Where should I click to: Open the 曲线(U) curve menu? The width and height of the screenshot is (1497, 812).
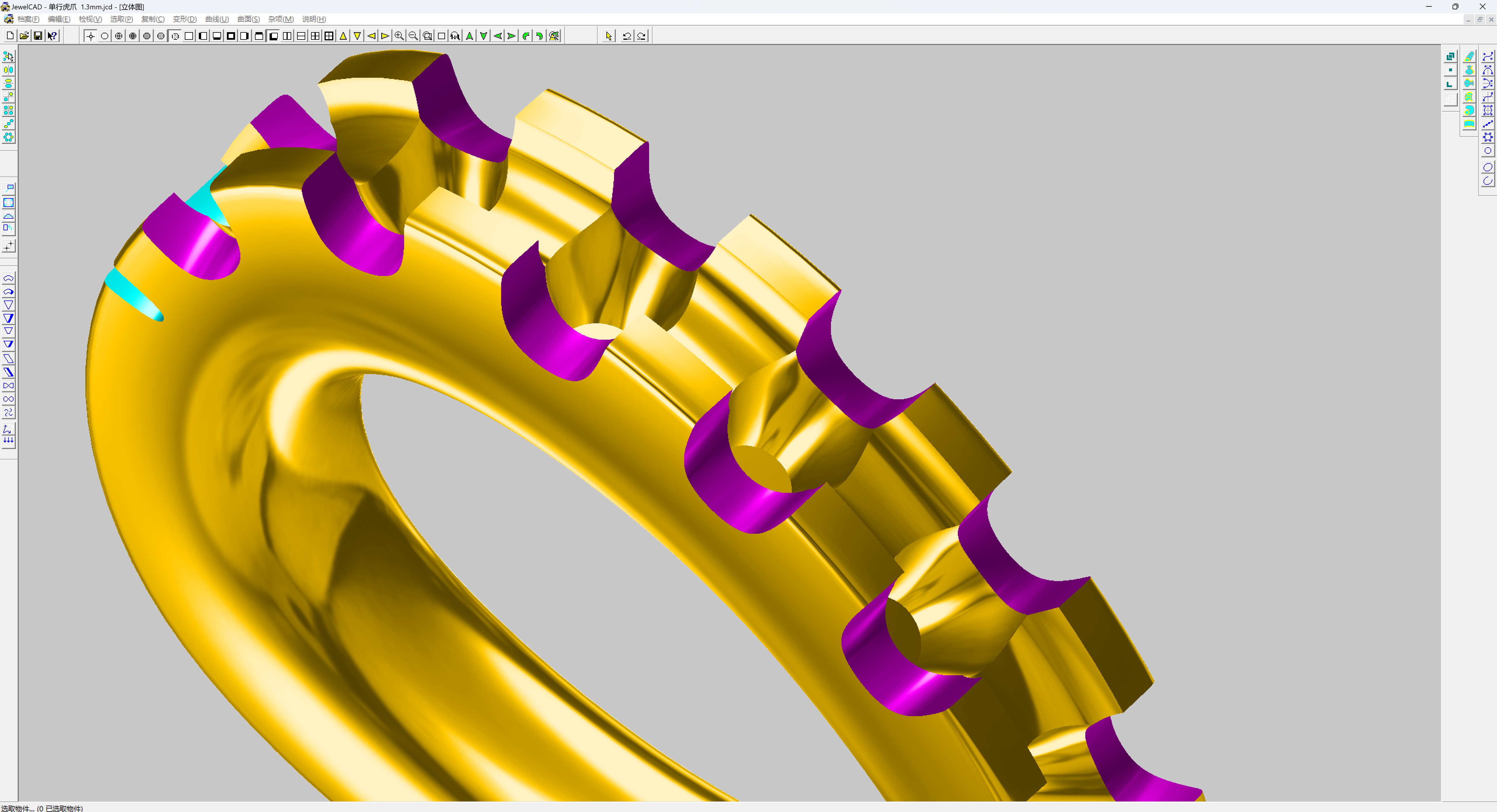[217, 19]
